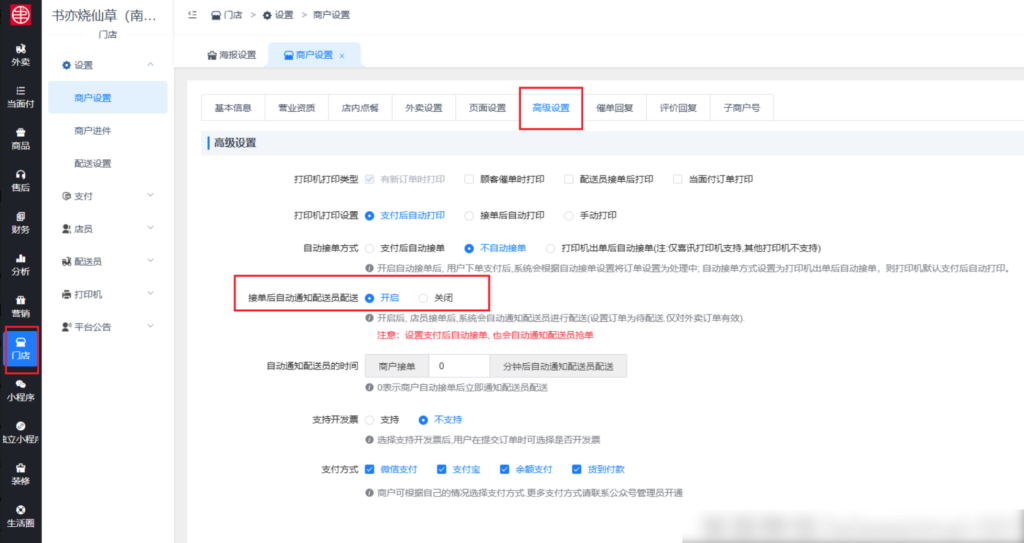Select 接单后自动打印 radio option

click(x=469, y=216)
